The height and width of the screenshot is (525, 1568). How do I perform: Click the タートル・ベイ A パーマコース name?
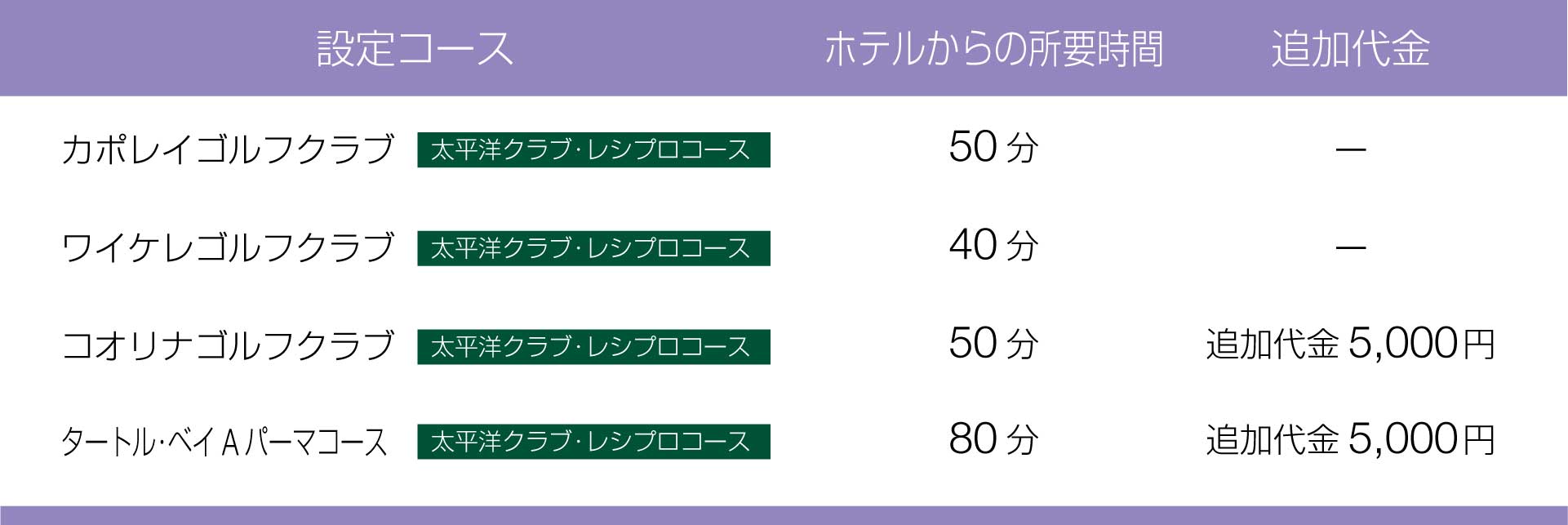point(224,442)
